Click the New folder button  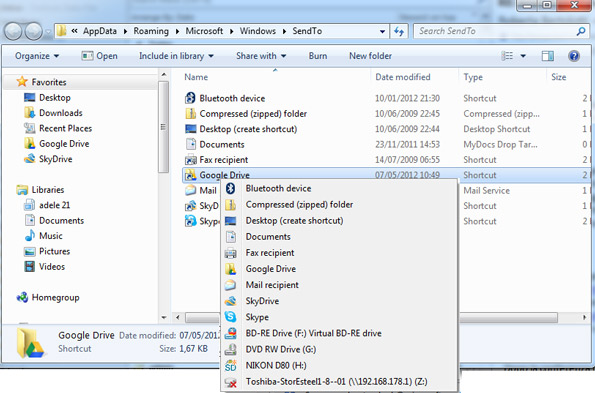370,56
